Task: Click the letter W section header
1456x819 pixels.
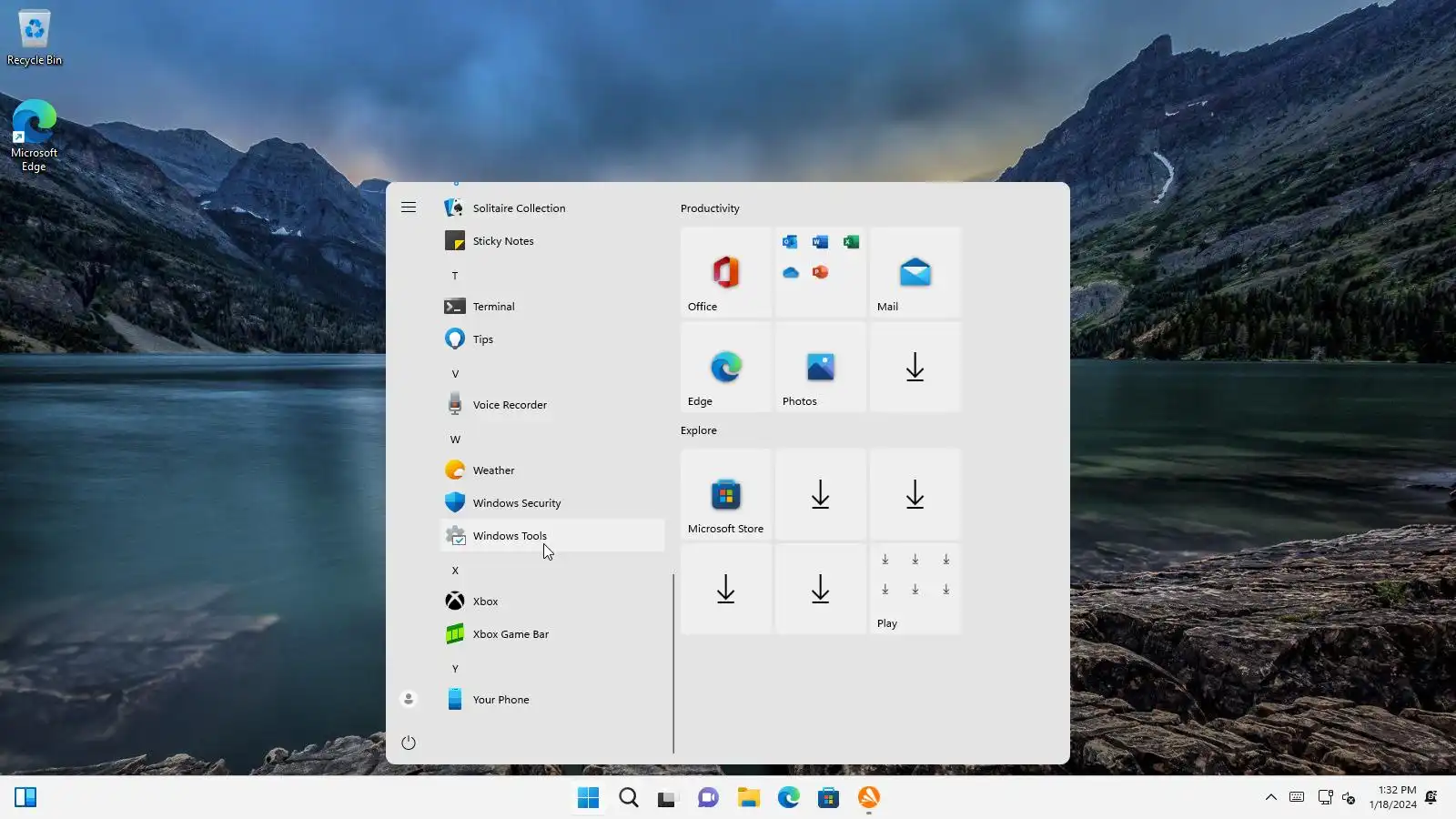Action: [x=455, y=440]
